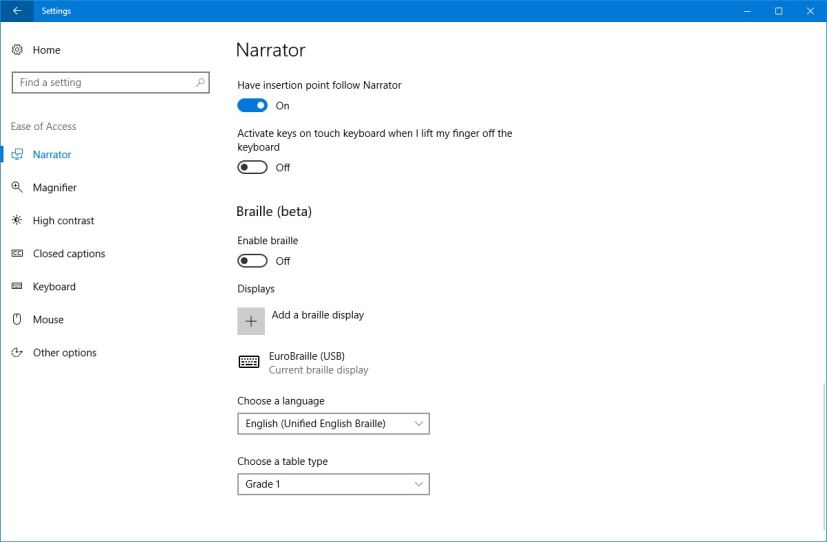The height and width of the screenshot is (542, 827).
Task: Open Other options settings page
Action: pos(64,352)
